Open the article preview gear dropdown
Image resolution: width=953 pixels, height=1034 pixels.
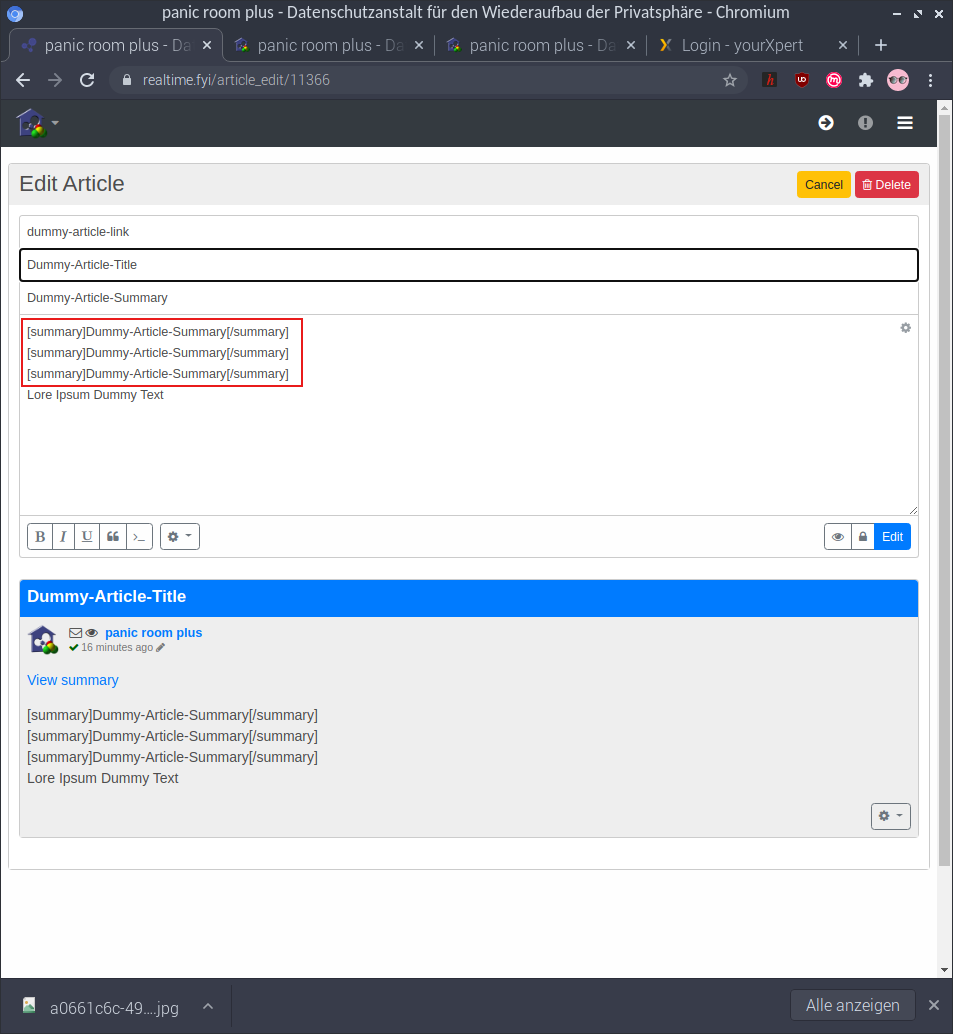[x=890, y=816]
